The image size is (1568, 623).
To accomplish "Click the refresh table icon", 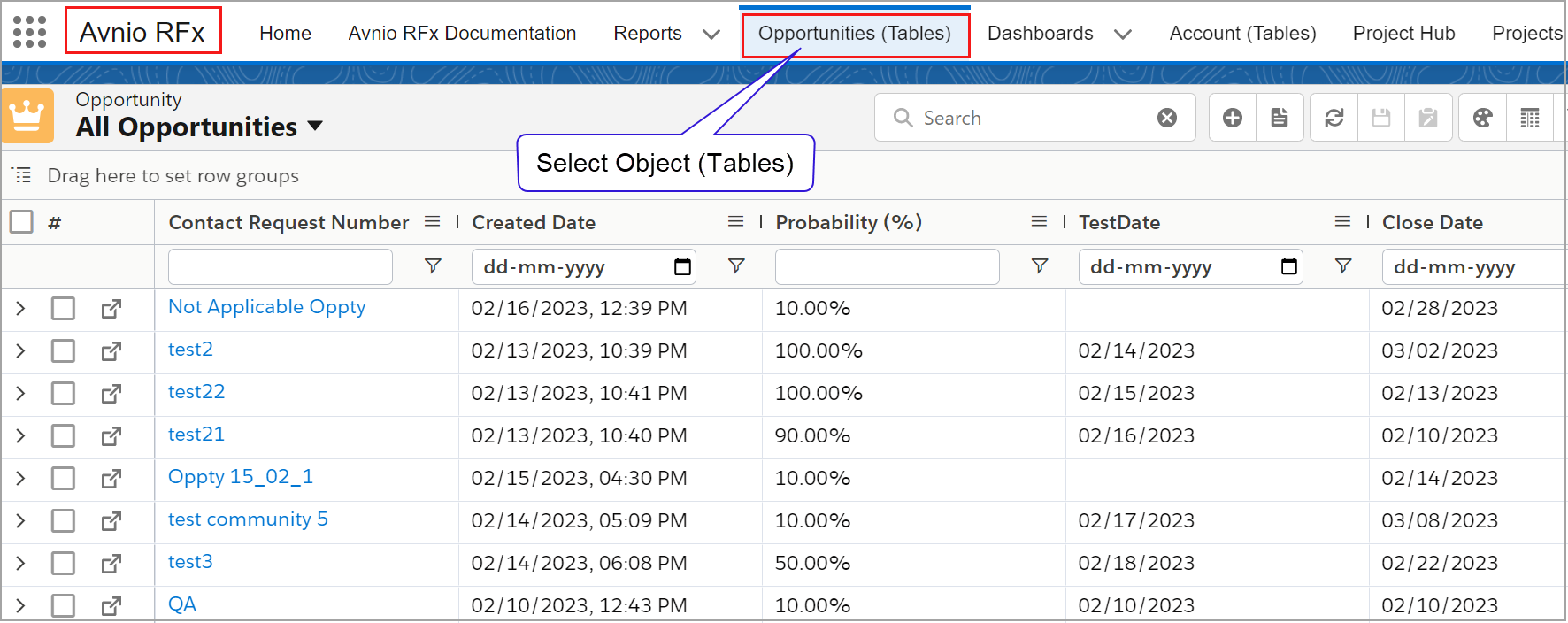I will point(1334,118).
